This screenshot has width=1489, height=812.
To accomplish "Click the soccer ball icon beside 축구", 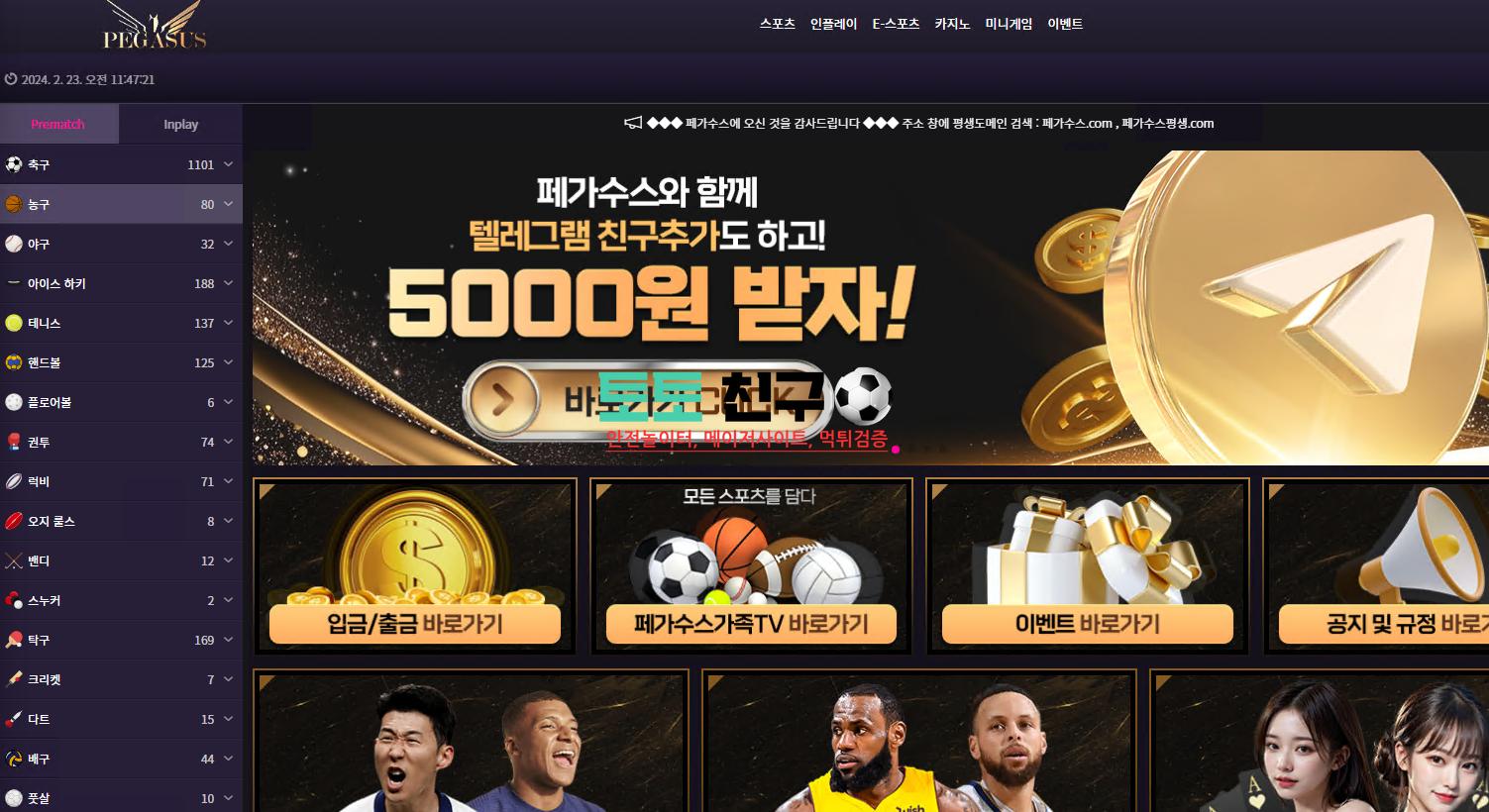I will coord(14,164).
